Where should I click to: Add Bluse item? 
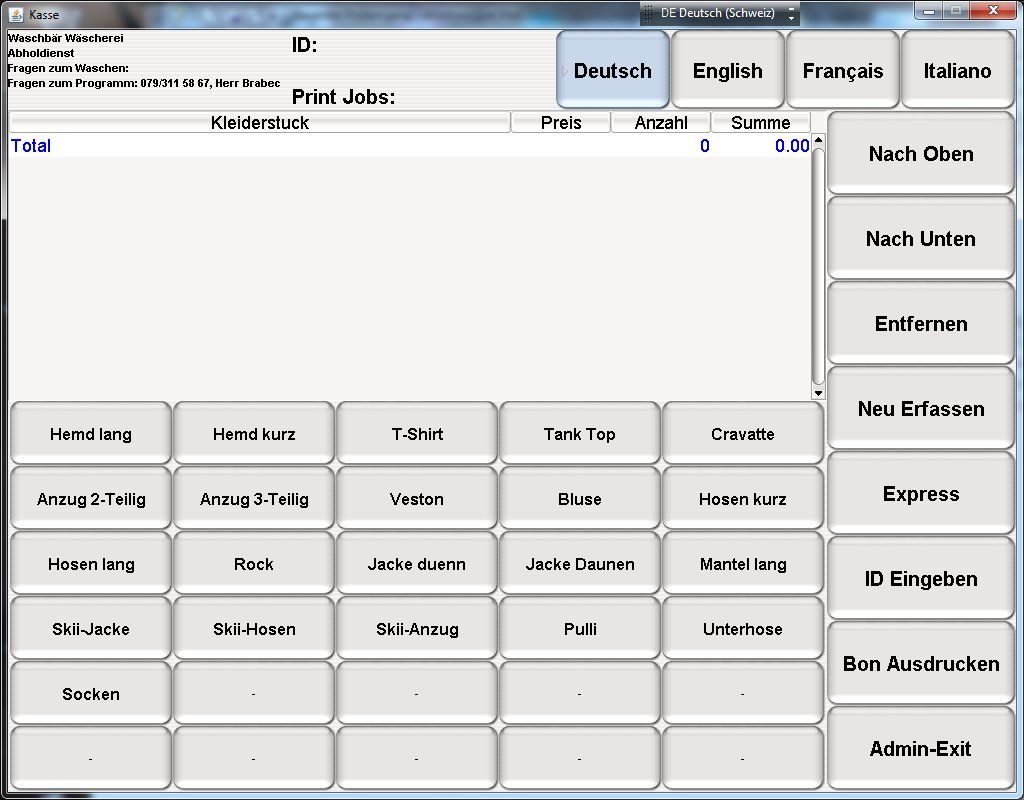coord(580,499)
